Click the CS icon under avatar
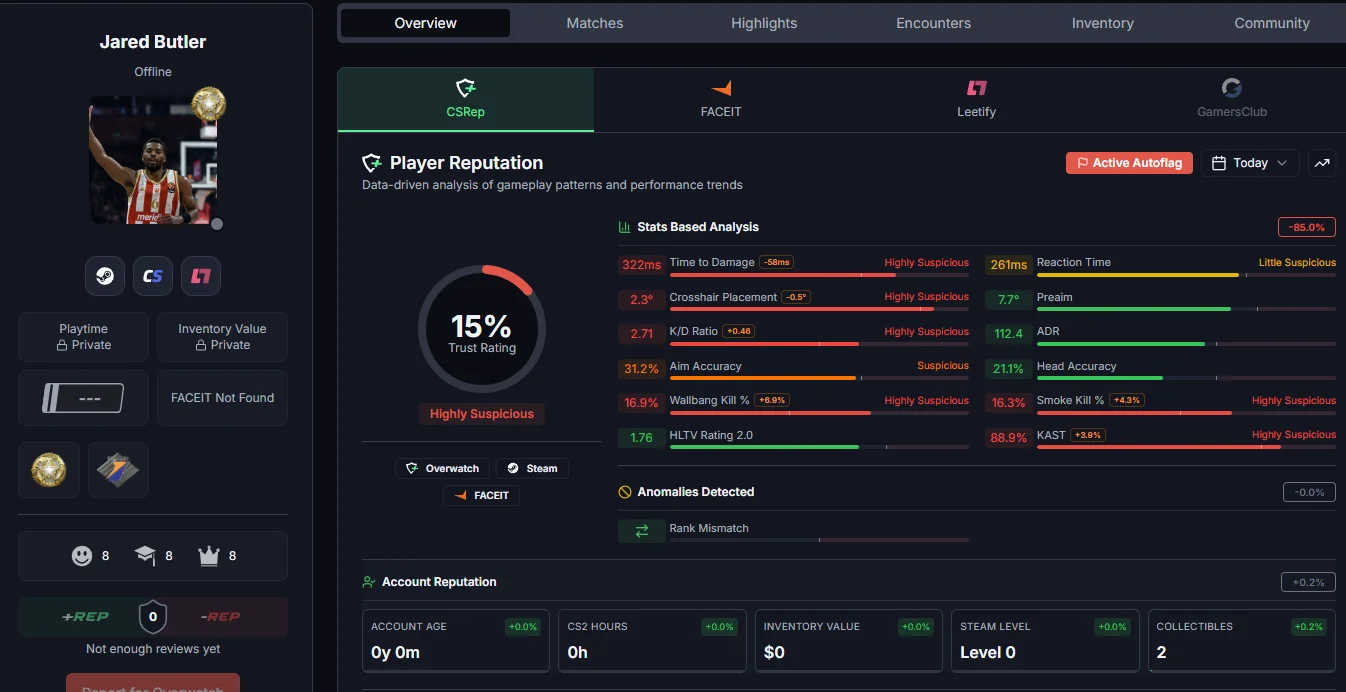The height and width of the screenshot is (692, 1346). click(x=153, y=276)
